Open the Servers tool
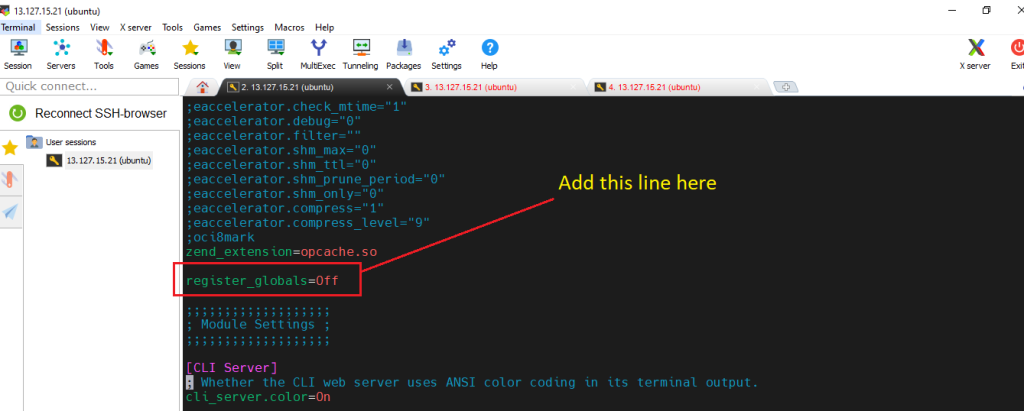 click(61, 53)
